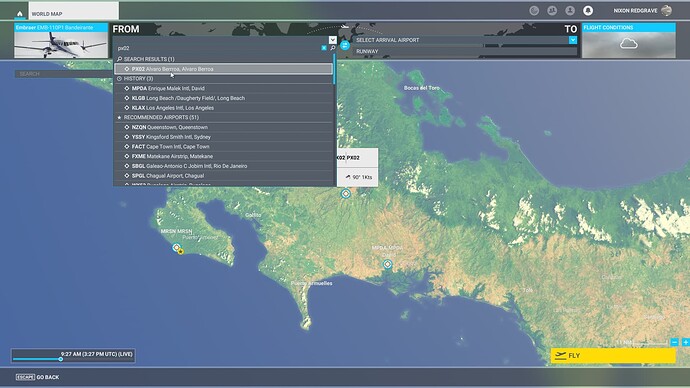The width and height of the screenshot is (690, 388).
Task: Click the Golfito map label
Action: [x=253, y=215]
